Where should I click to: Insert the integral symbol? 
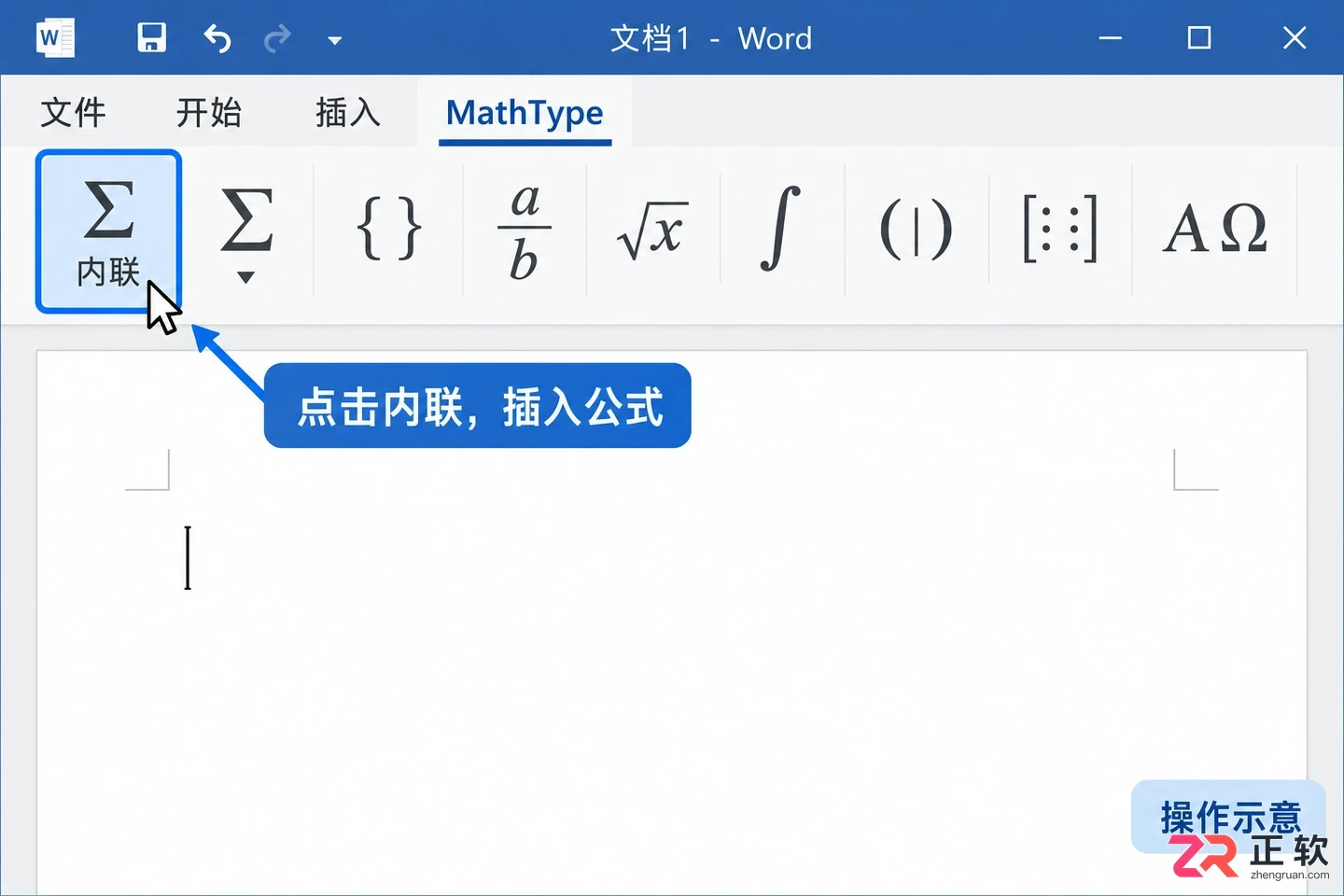point(780,229)
